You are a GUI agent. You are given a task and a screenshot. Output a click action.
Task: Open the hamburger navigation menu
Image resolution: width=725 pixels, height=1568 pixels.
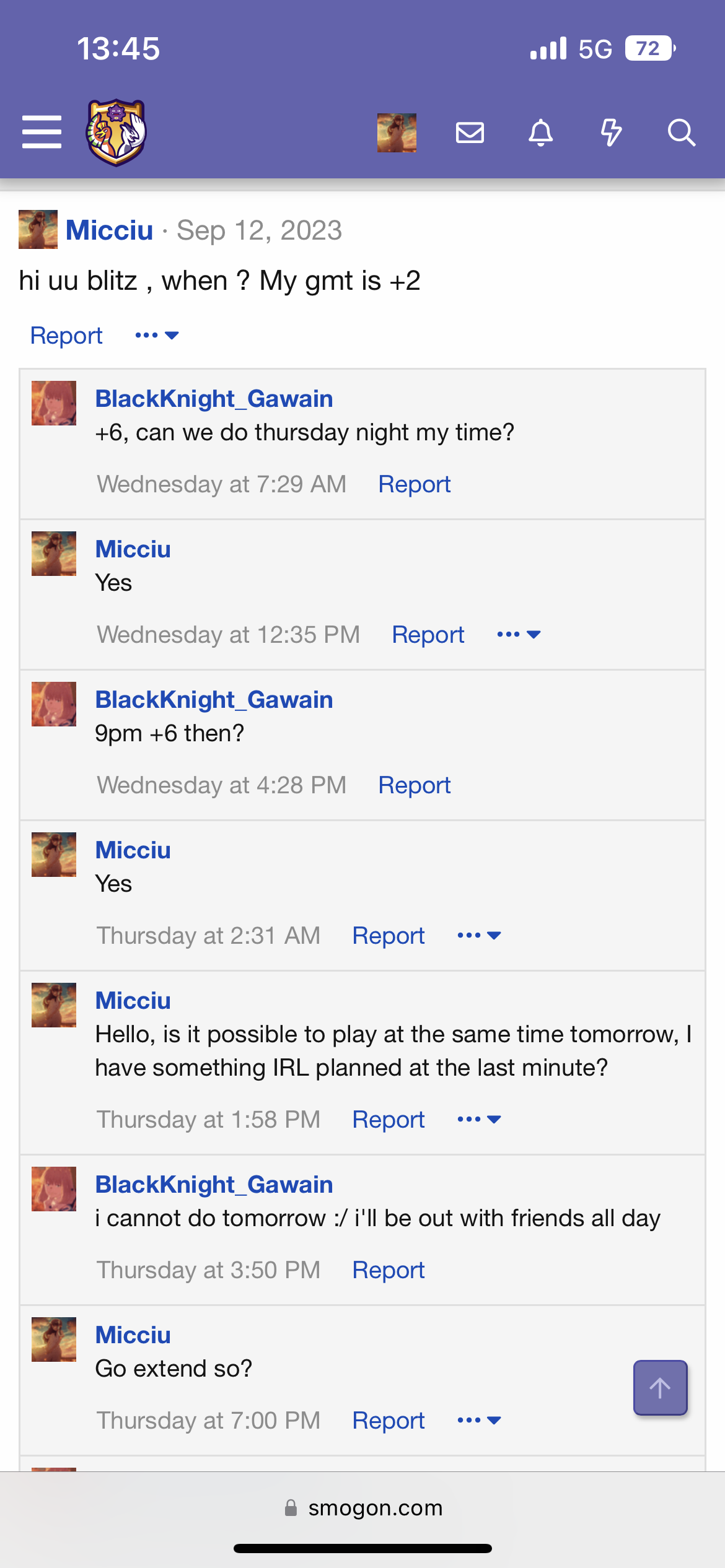pos(42,132)
